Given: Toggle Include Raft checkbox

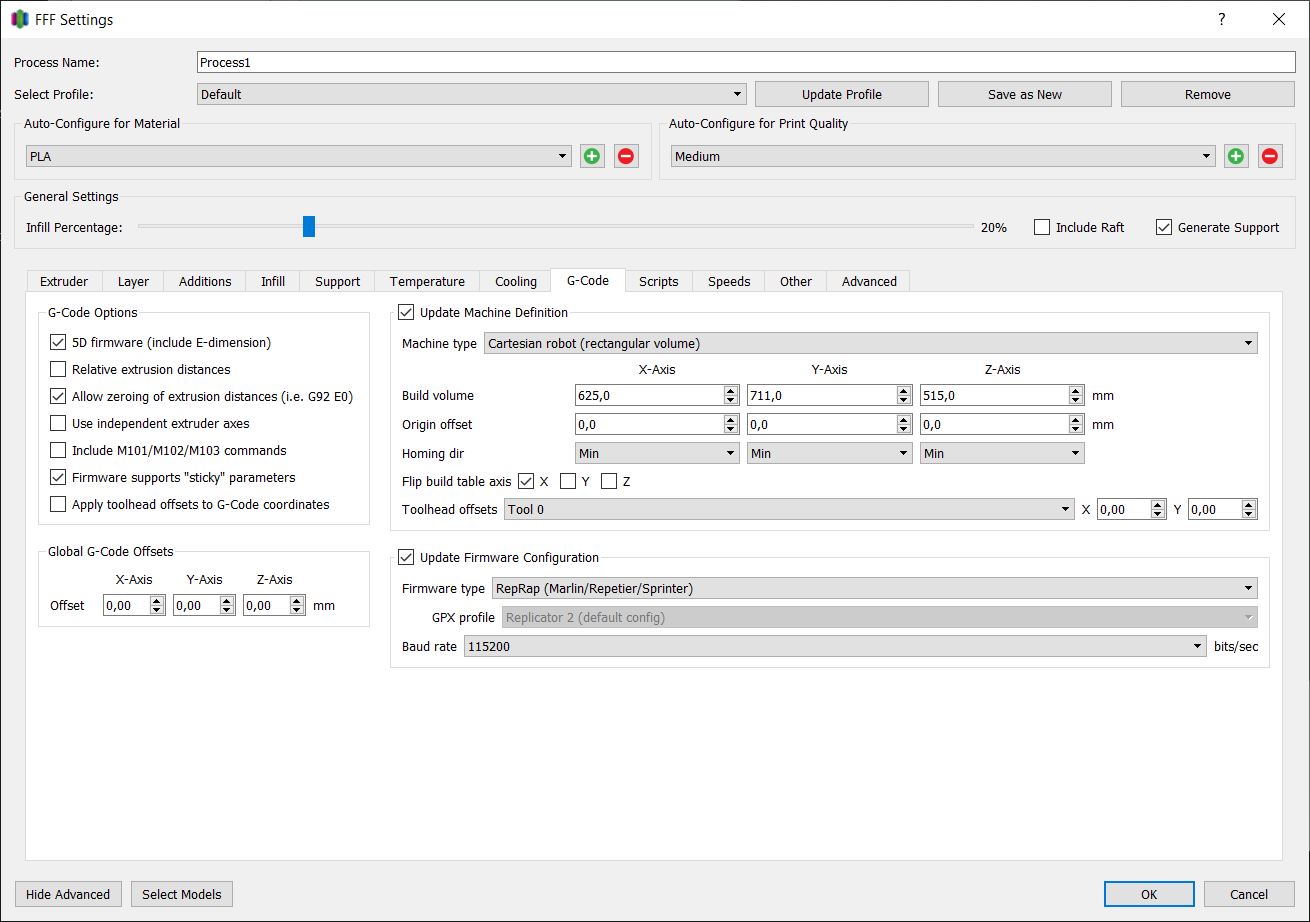Looking at the screenshot, I should pos(1042,227).
